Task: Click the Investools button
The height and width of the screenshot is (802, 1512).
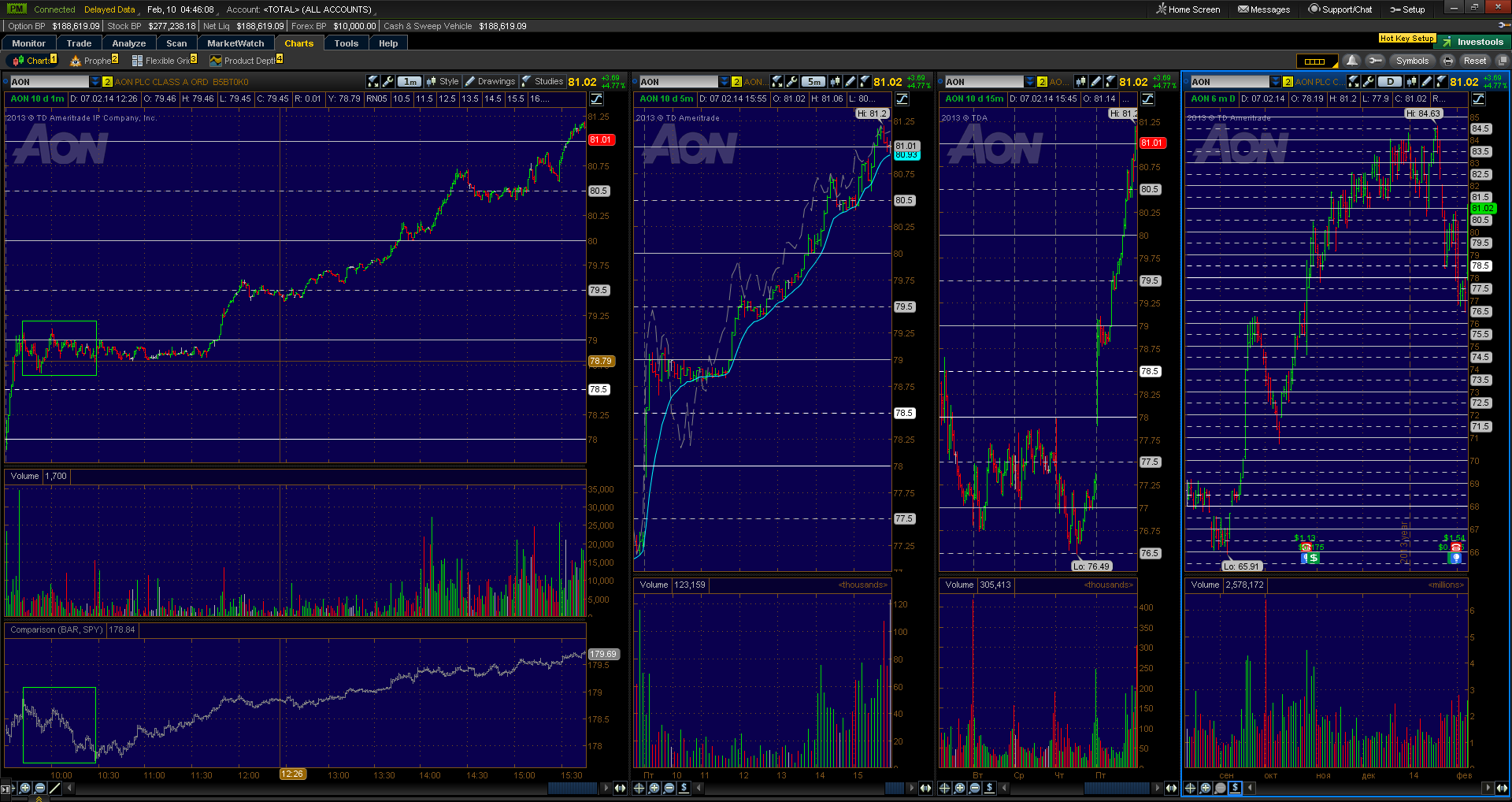Action: coord(1473,42)
